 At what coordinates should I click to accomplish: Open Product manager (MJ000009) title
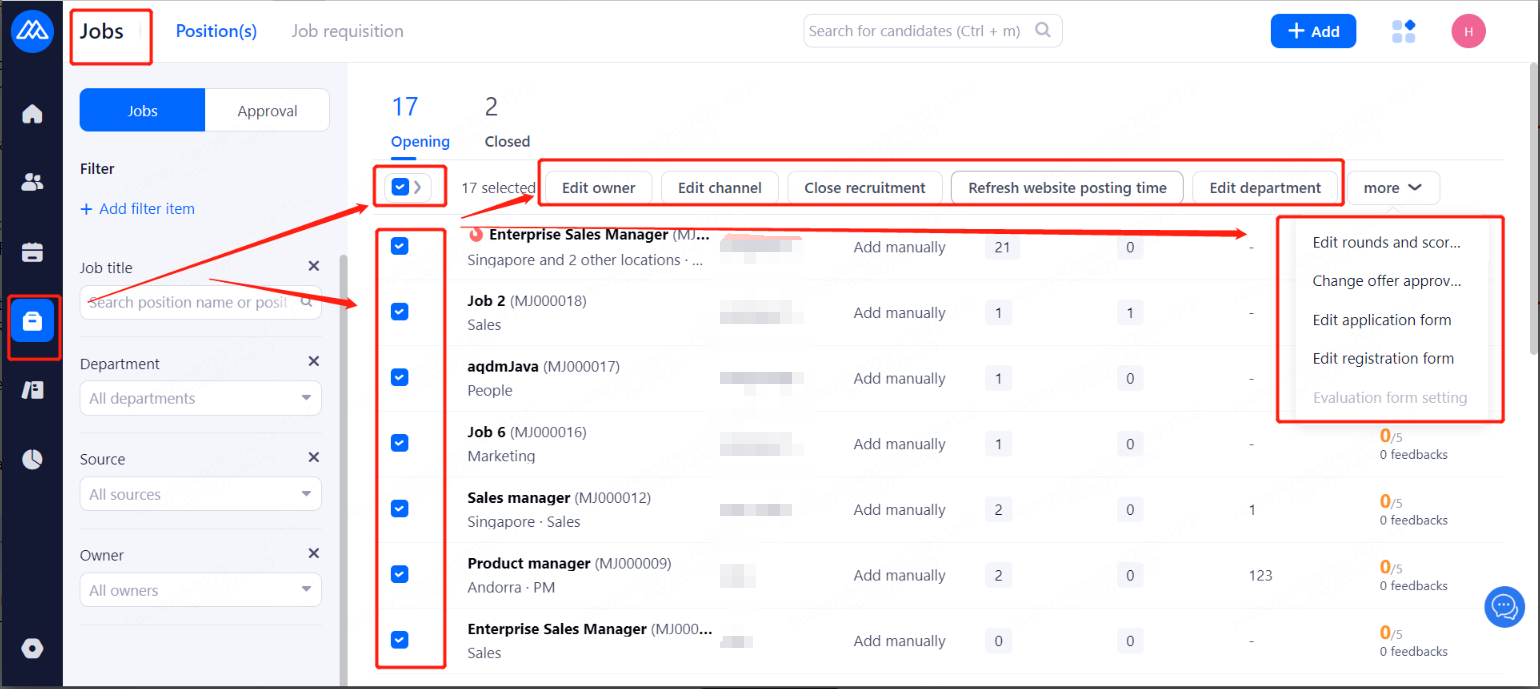(569, 563)
